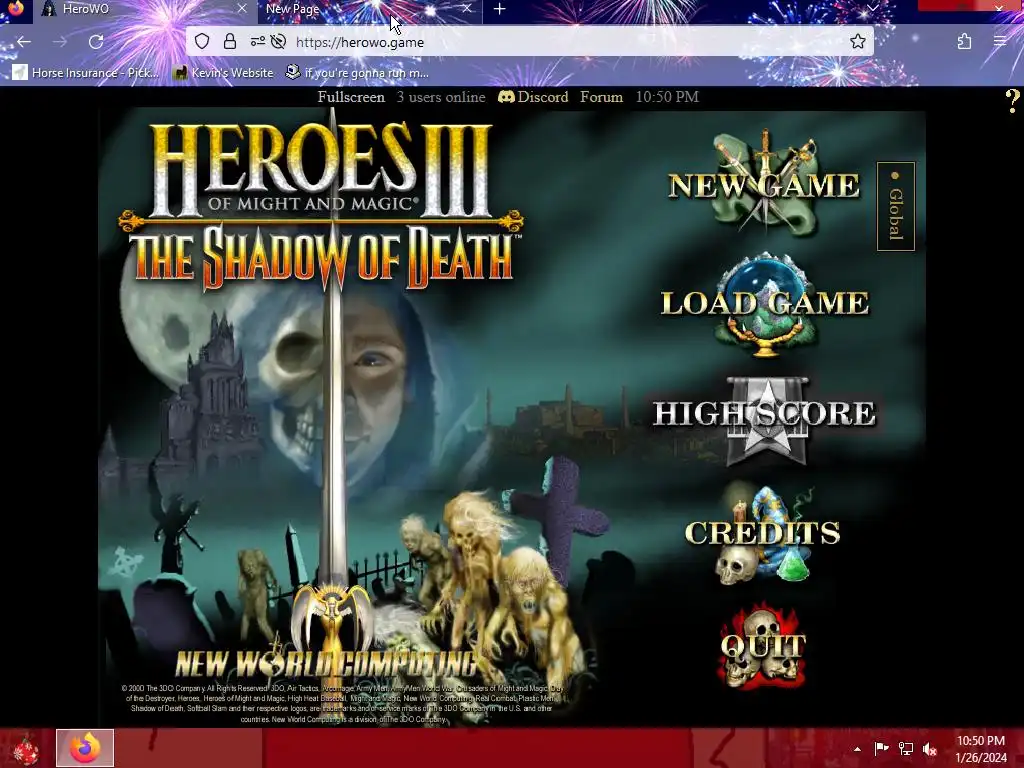This screenshot has height=768, width=1024.
Task: Click the New World Computing logo
Action: pos(328,662)
